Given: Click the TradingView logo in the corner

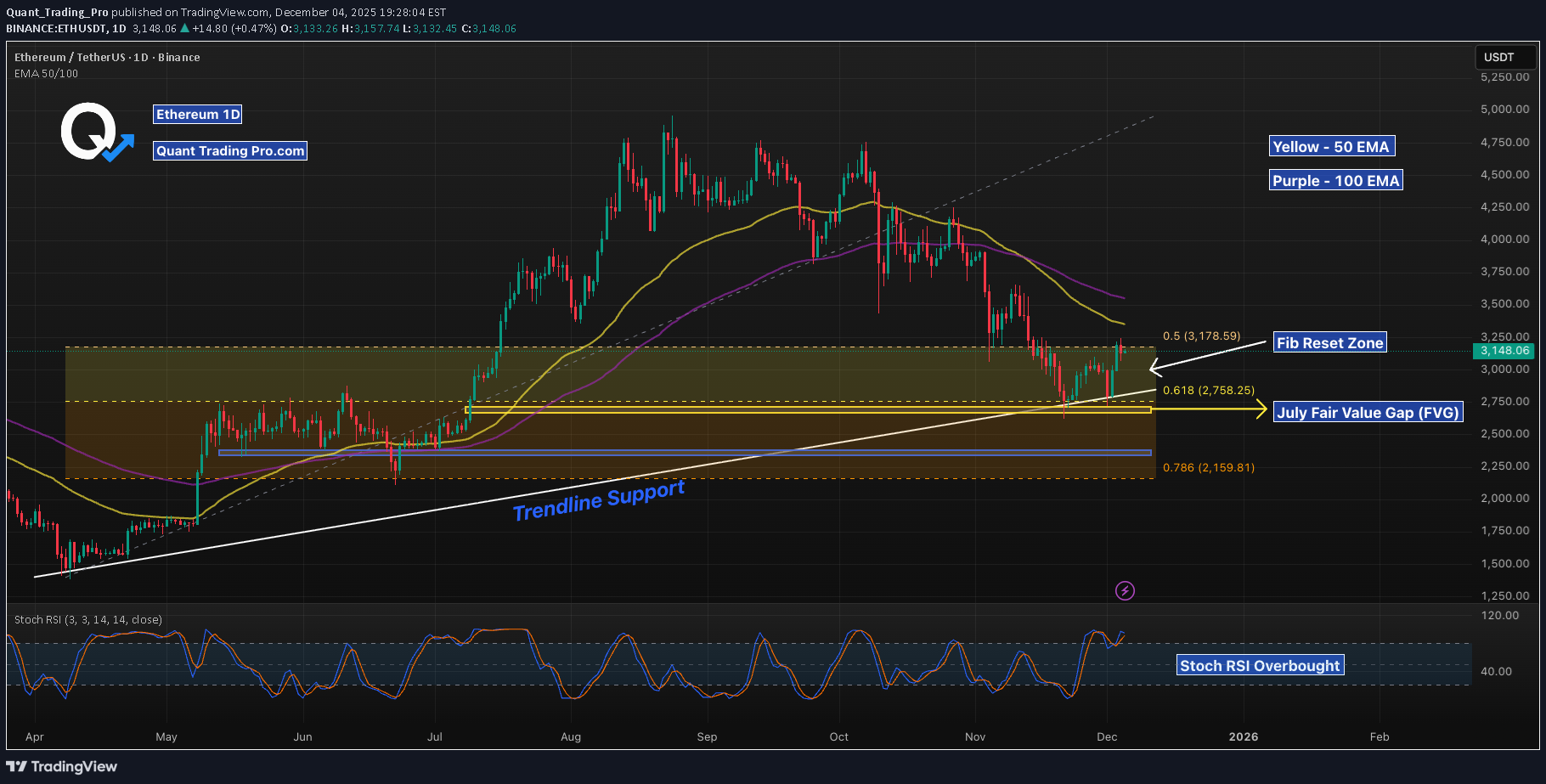Looking at the screenshot, I should pyautogui.click(x=61, y=766).
